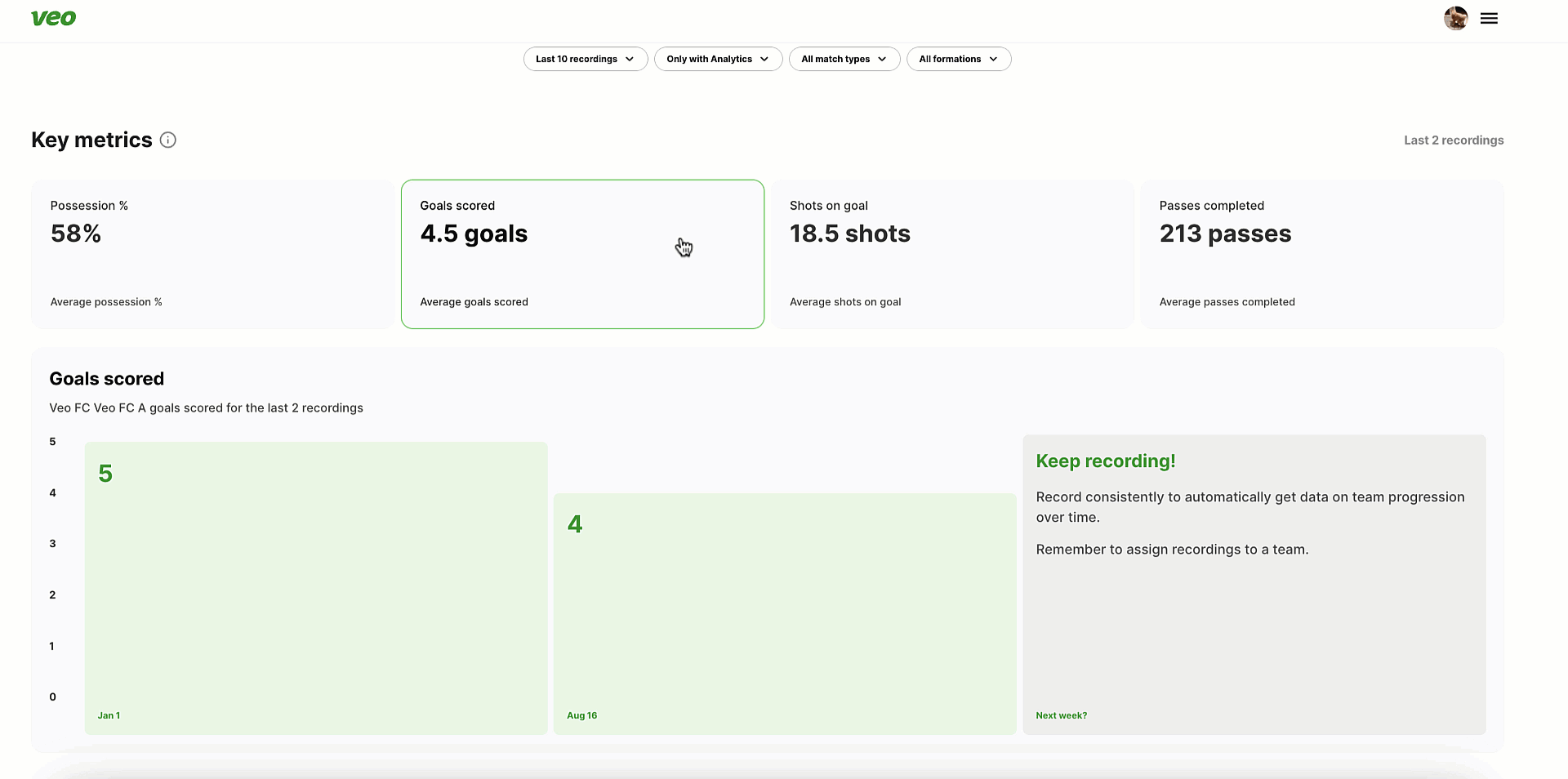Click the chevron on All formations filter
This screenshot has height=779, width=1568.
coord(994,59)
